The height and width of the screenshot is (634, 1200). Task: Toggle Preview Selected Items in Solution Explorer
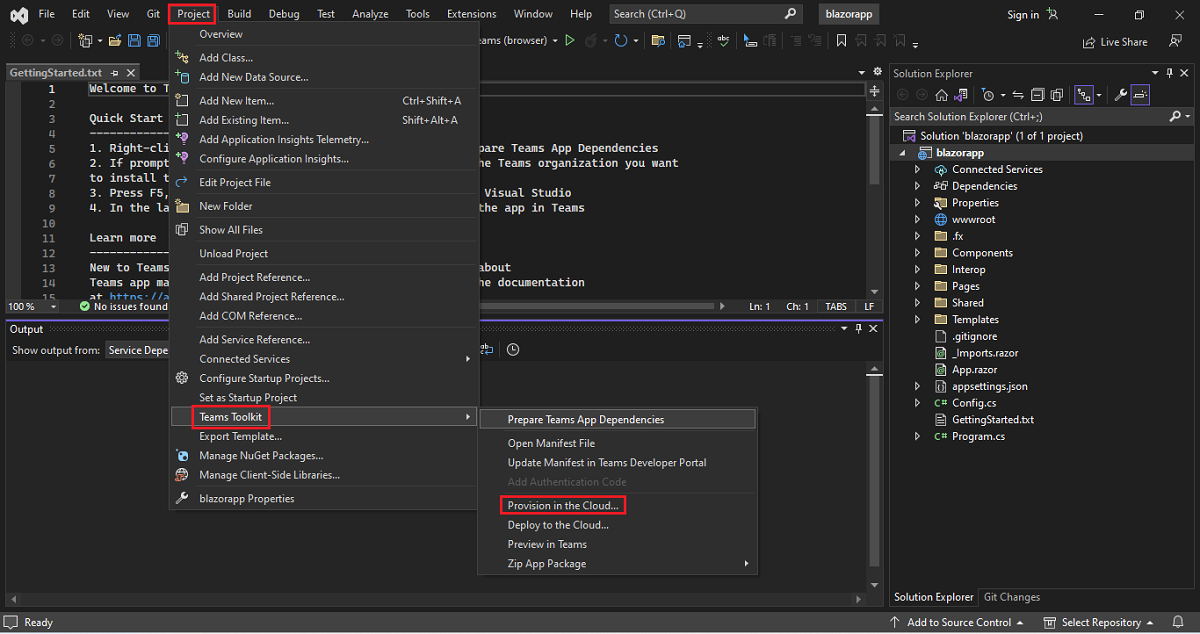pyautogui.click(x=1141, y=95)
